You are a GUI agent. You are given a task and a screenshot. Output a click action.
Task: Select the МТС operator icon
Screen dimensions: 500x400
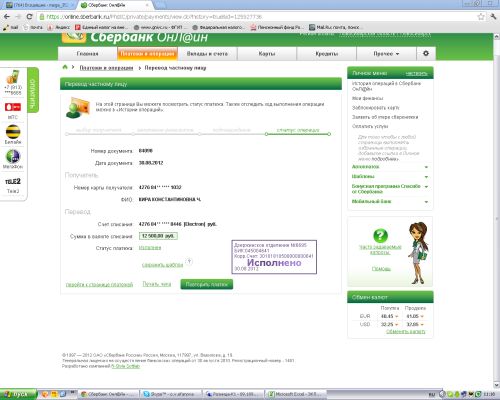[13, 107]
